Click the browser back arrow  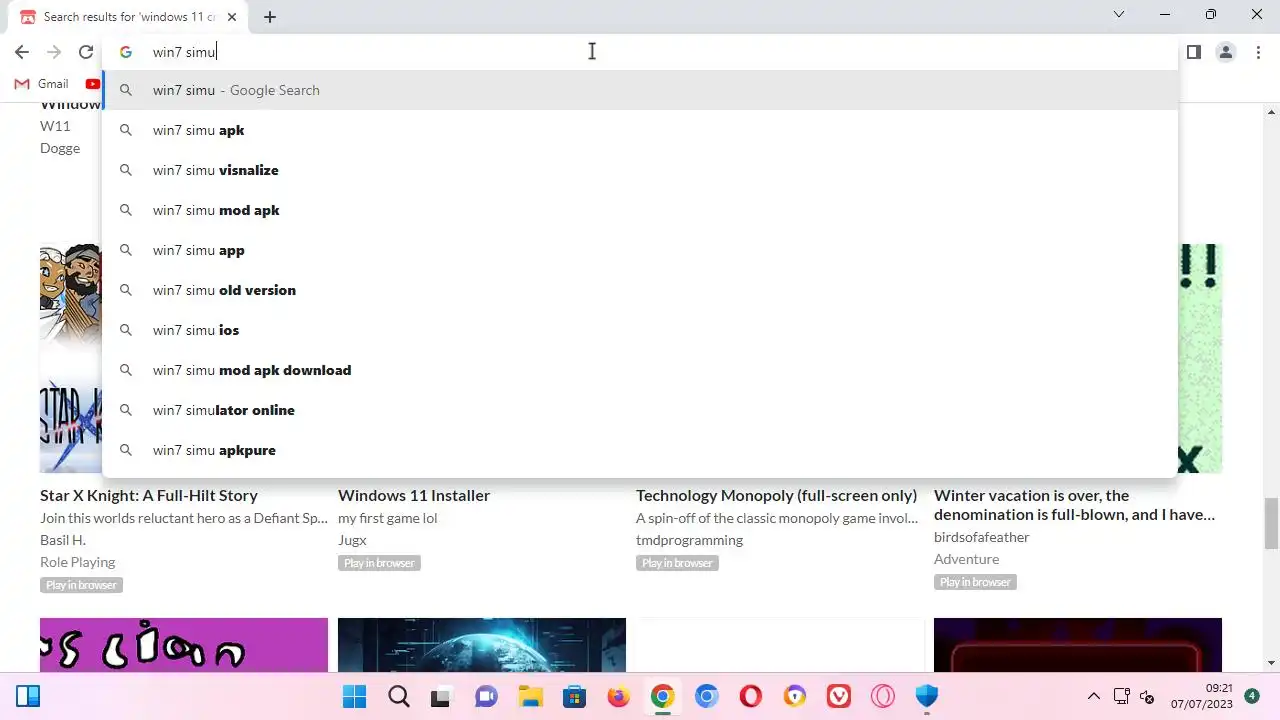pos(22,52)
